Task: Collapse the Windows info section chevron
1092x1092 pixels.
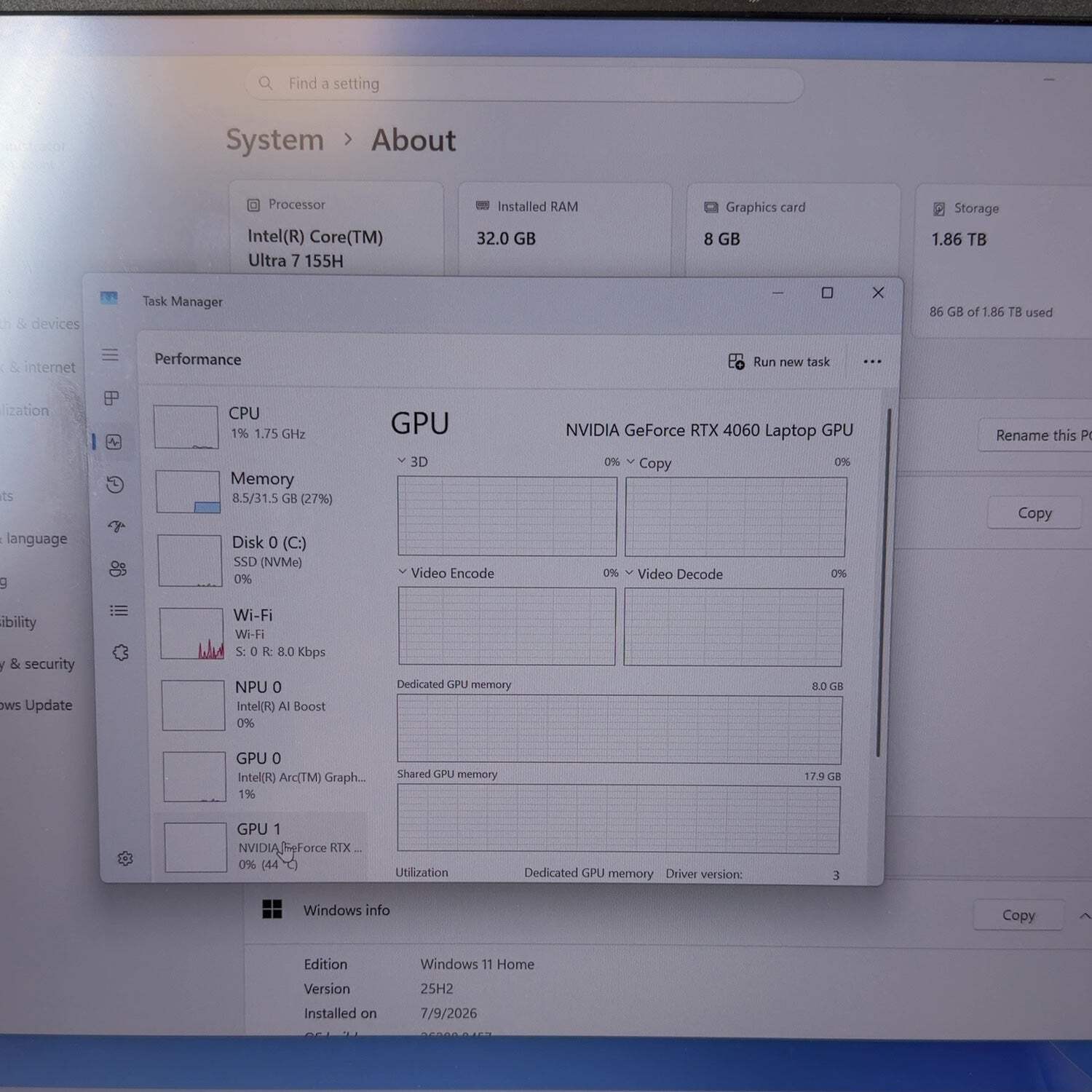Action: point(1084,916)
